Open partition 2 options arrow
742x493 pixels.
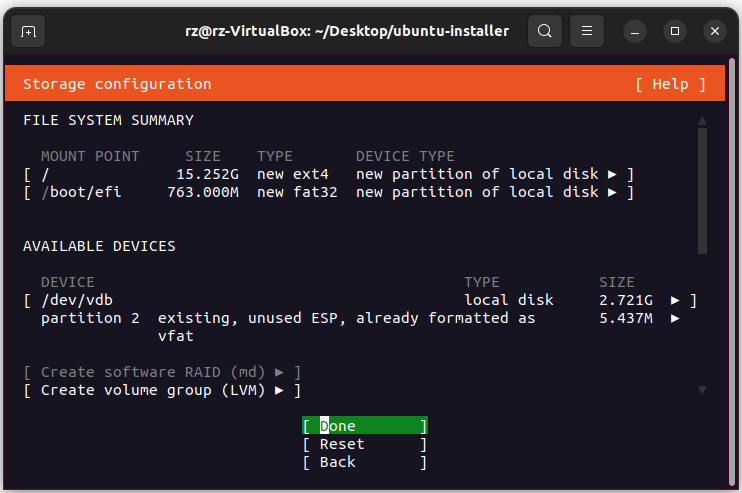[676, 318]
